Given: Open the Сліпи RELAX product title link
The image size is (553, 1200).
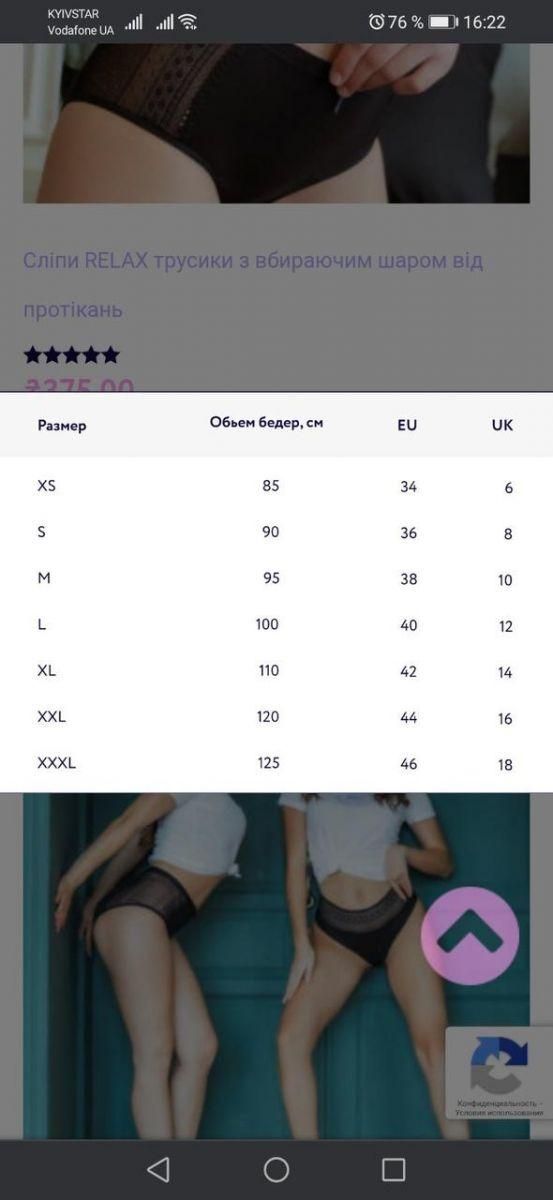Looking at the screenshot, I should (253, 285).
